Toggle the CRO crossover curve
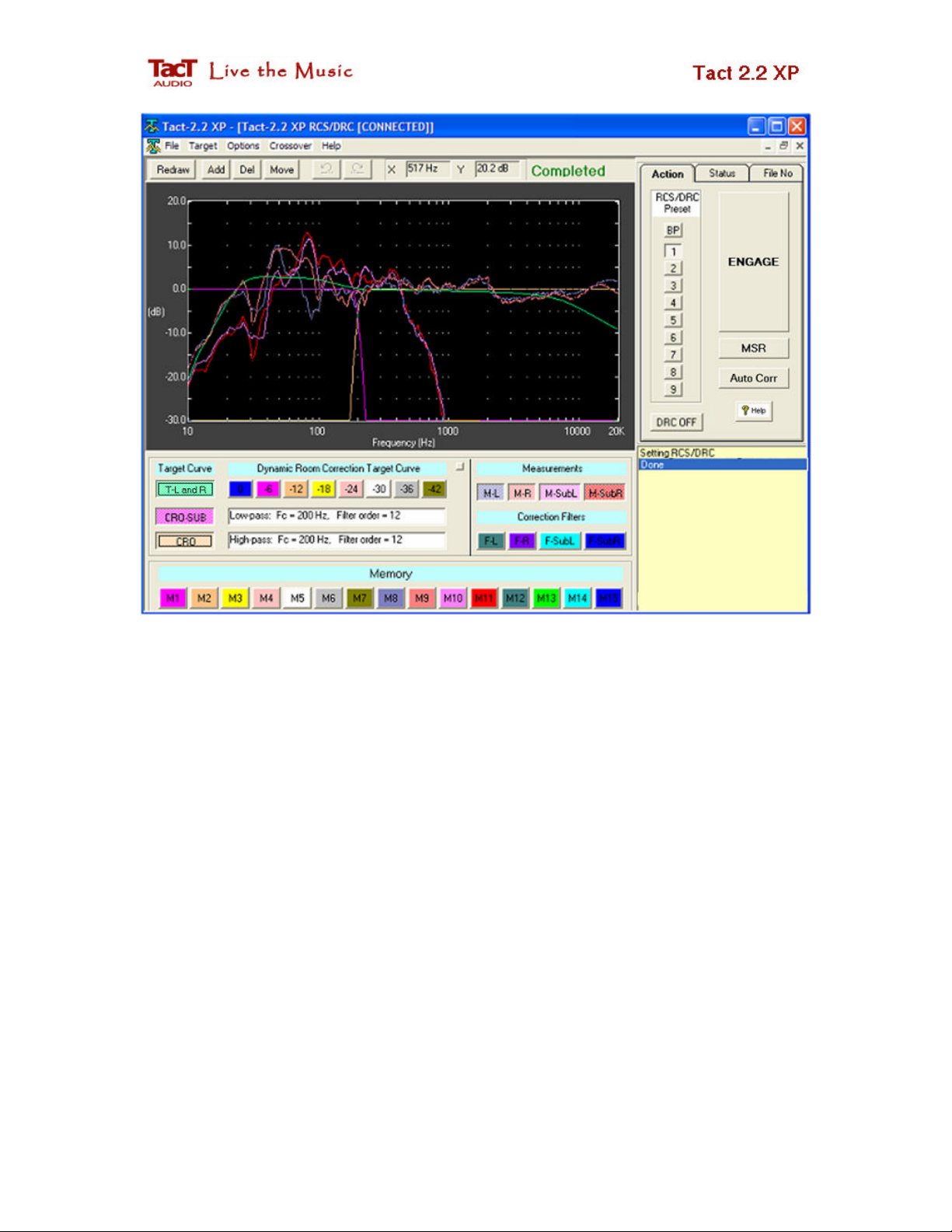The image size is (952, 1232). [185, 541]
